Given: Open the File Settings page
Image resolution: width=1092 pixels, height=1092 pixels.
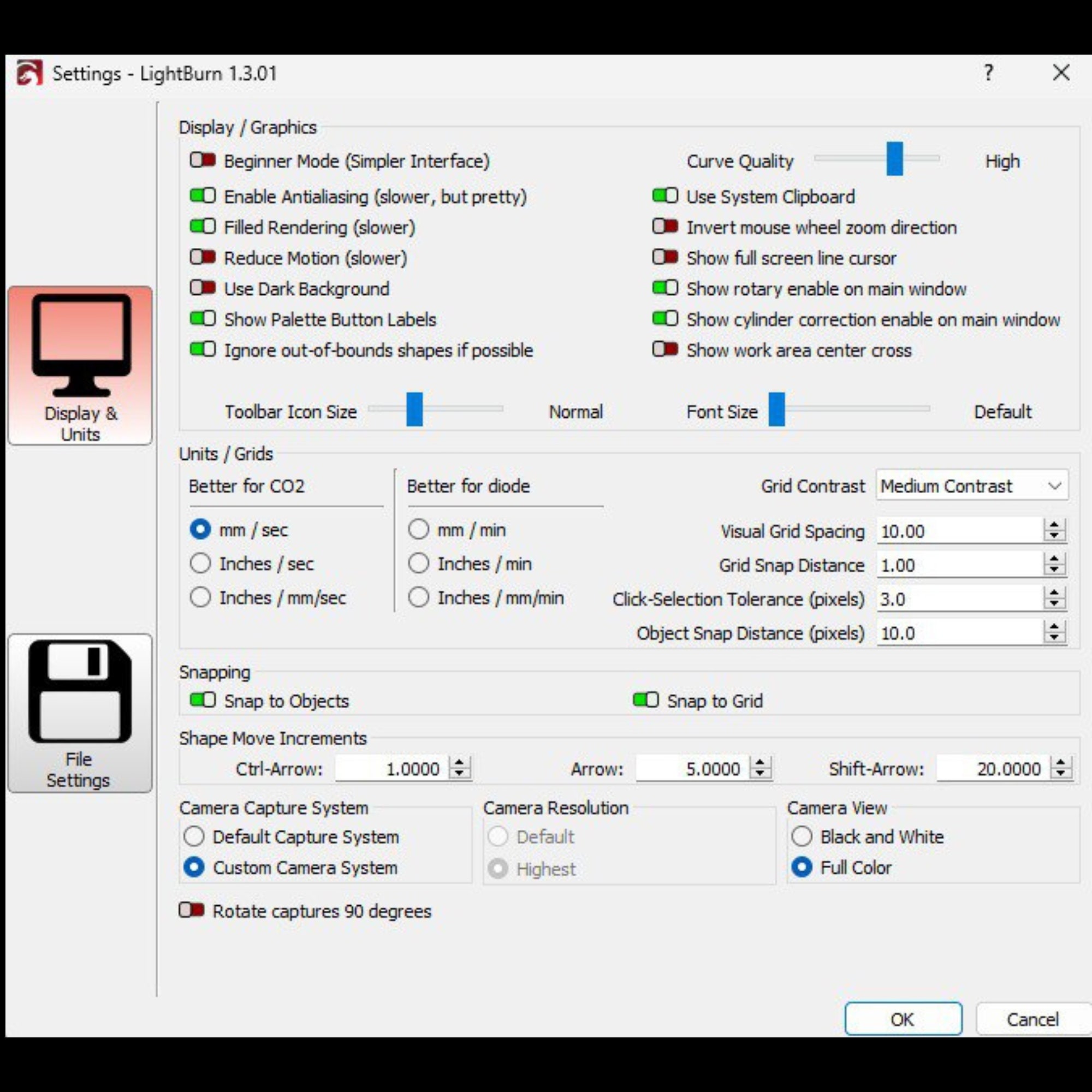Looking at the screenshot, I should (x=80, y=713).
